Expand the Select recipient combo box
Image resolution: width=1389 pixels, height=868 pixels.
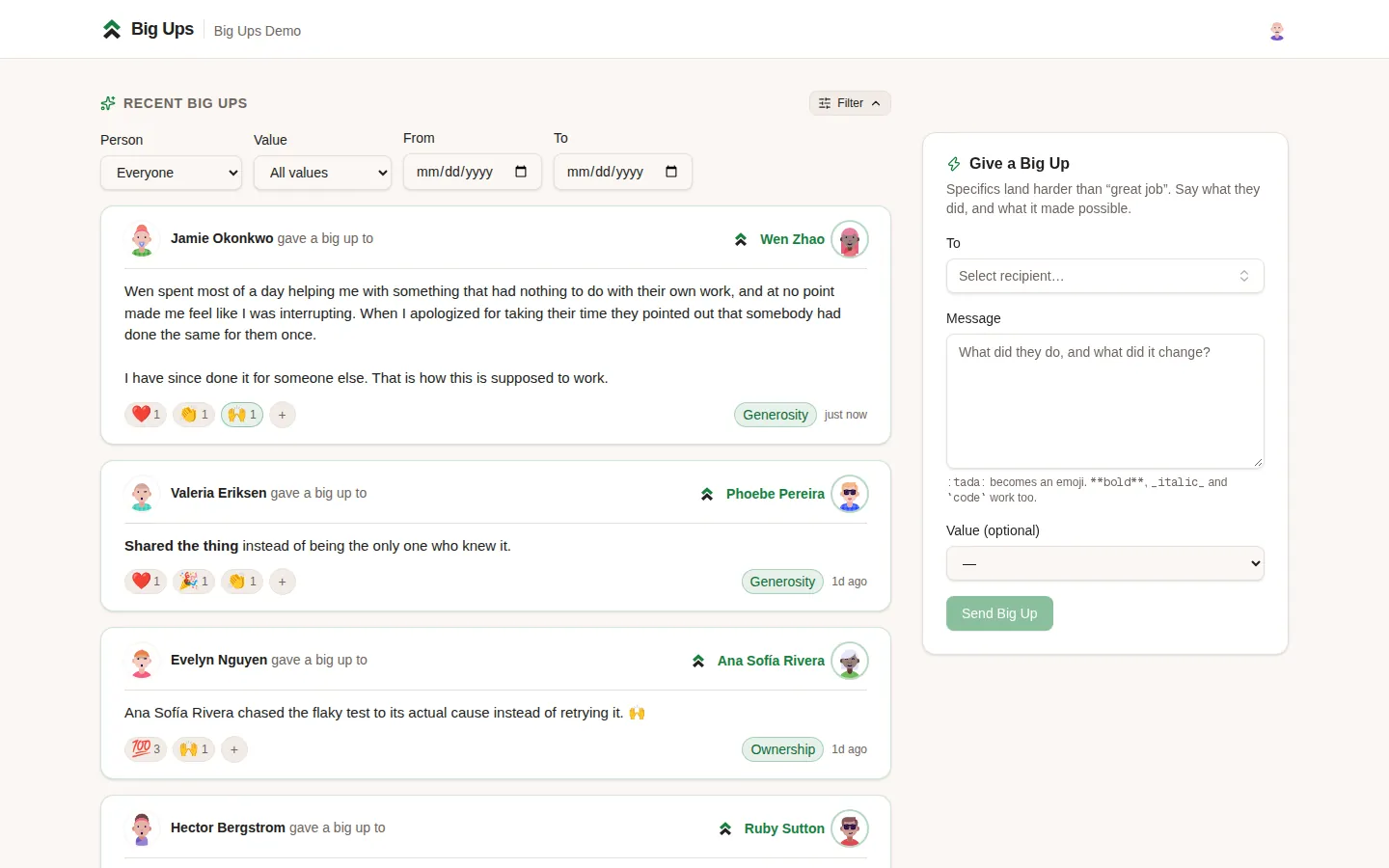point(1105,276)
